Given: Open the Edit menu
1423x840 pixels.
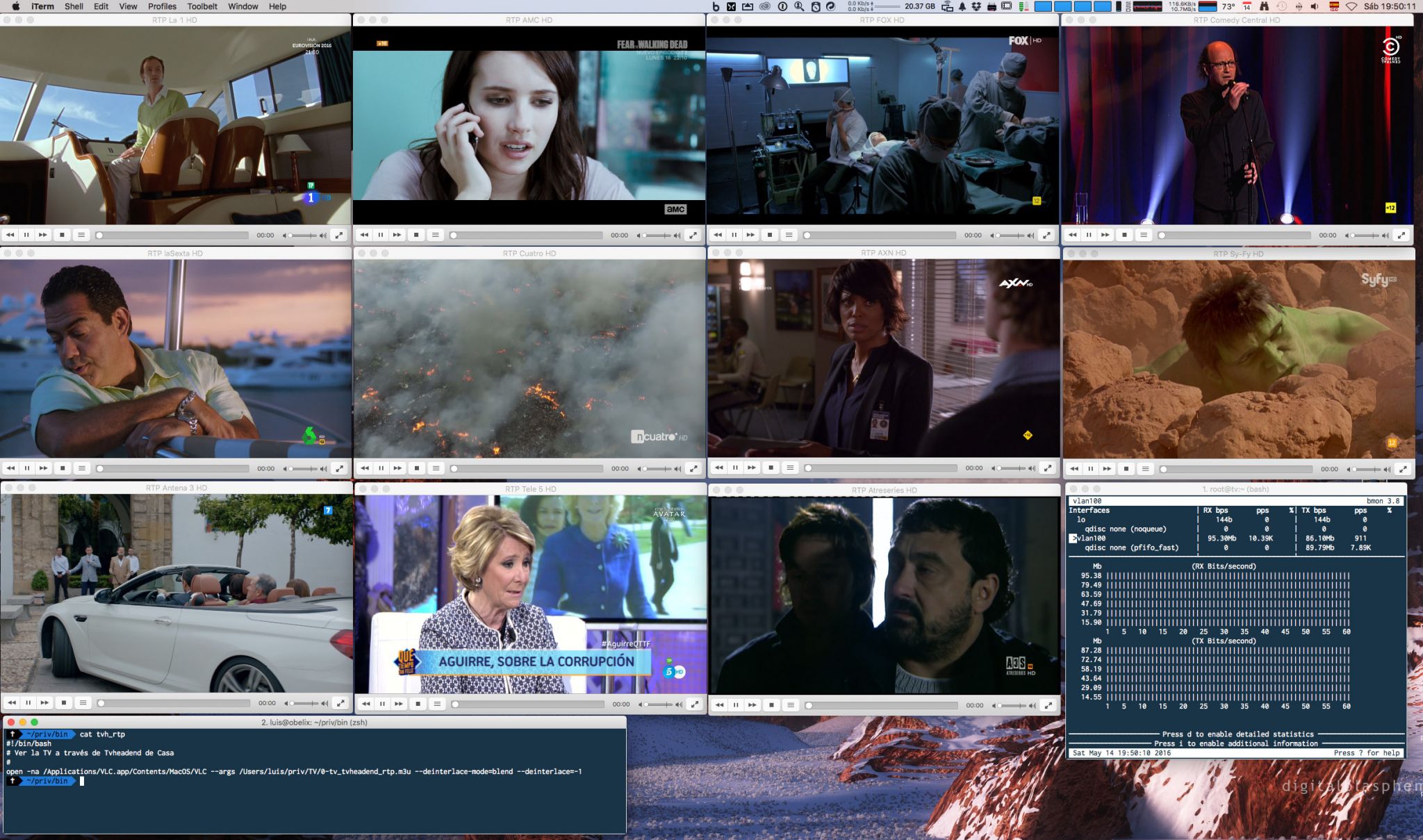Looking at the screenshot, I should 101,6.
